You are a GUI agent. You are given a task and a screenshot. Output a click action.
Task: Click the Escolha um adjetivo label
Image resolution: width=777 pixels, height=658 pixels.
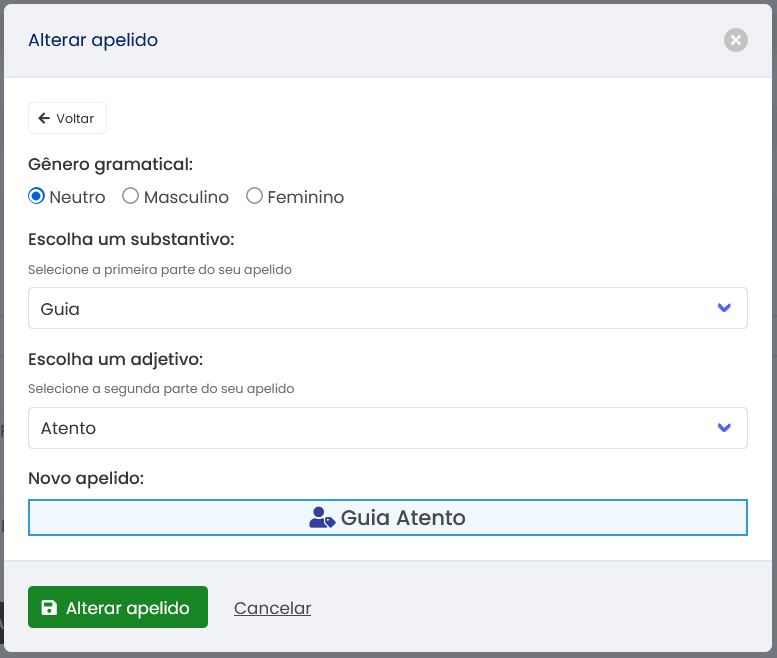[116, 359]
